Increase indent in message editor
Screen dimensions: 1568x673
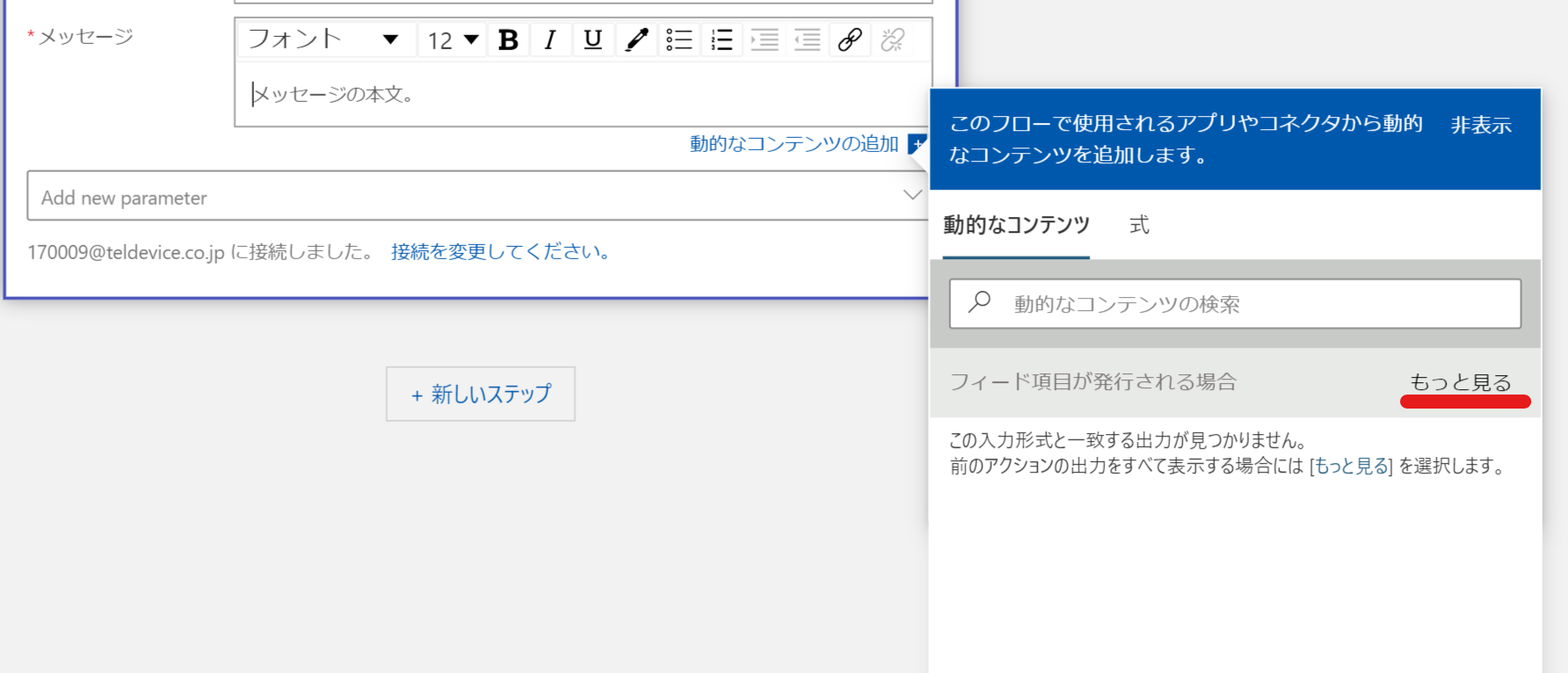(x=765, y=40)
